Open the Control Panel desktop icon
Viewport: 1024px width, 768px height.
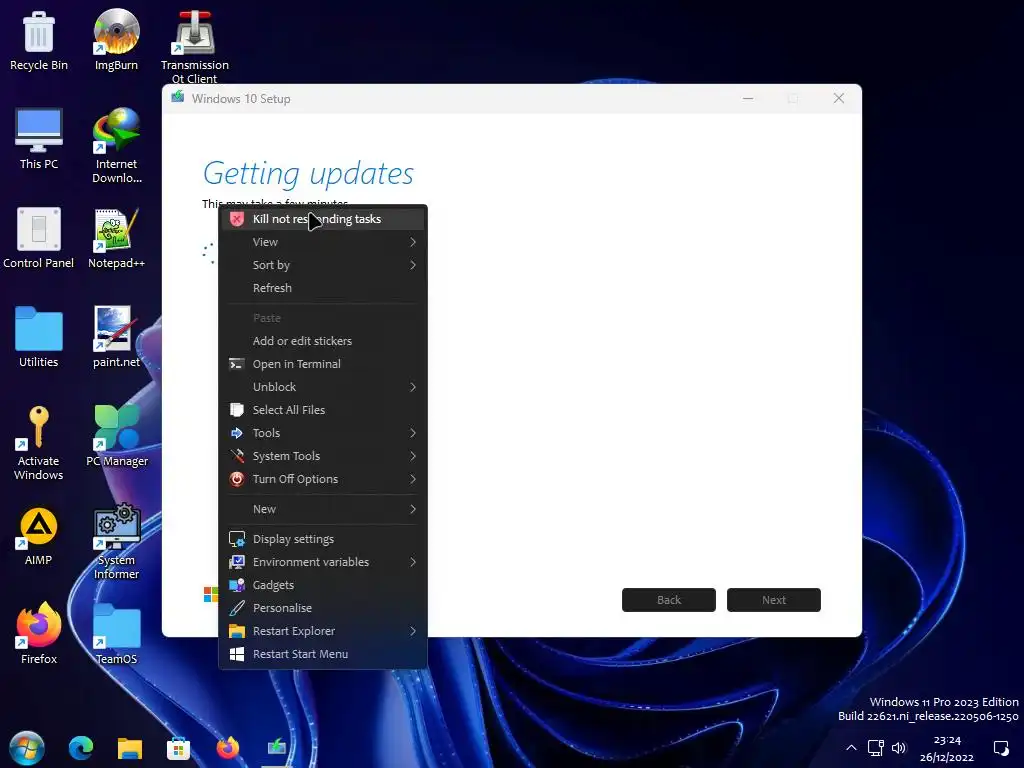point(39,238)
